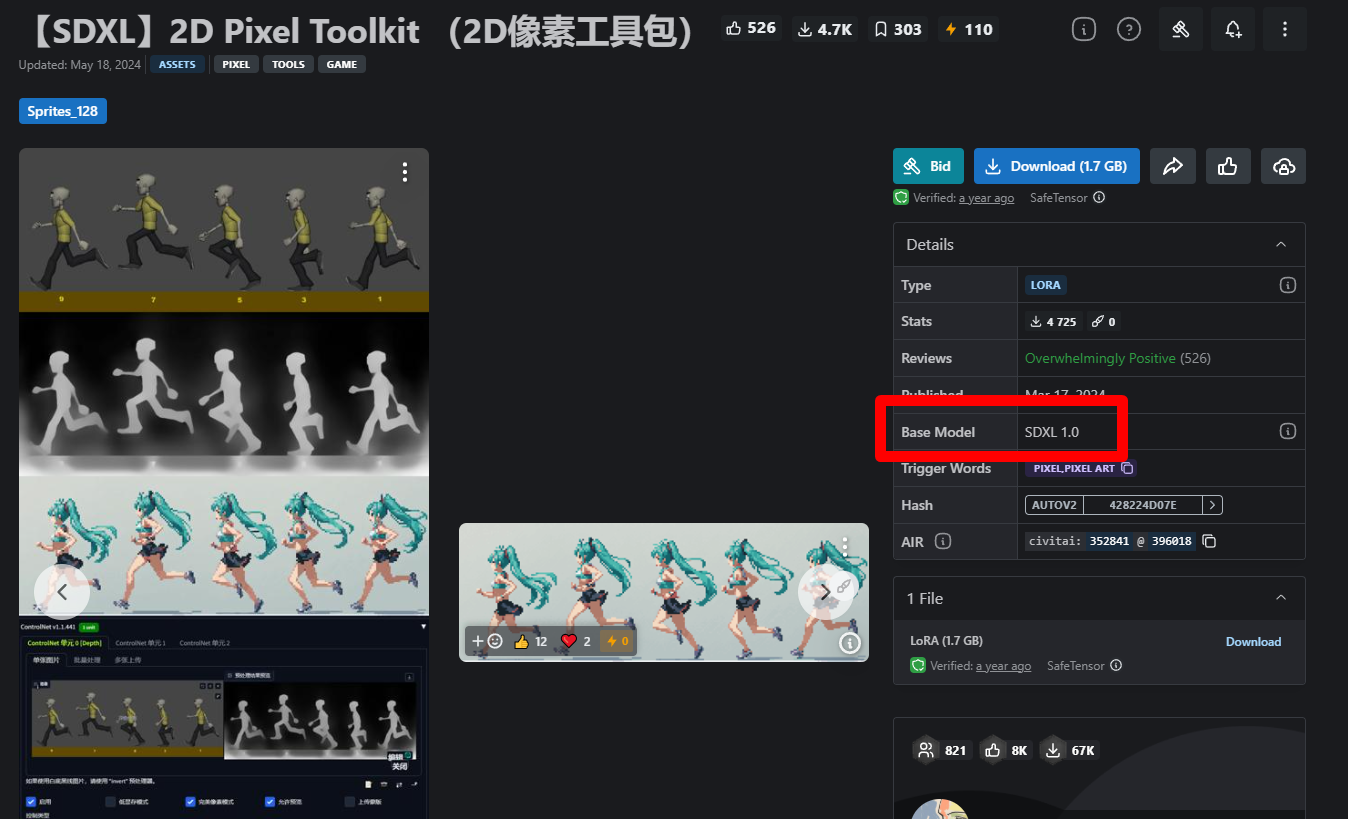Image resolution: width=1348 pixels, height=819 pixels.
Task: Click the creator downloads badge showing 67K
Action: point(1069,750)
